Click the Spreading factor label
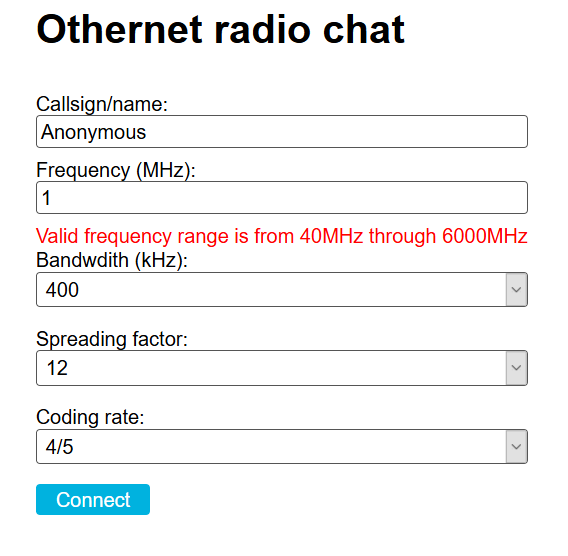This screenshot has width=568, height=556. coord(112,339)
